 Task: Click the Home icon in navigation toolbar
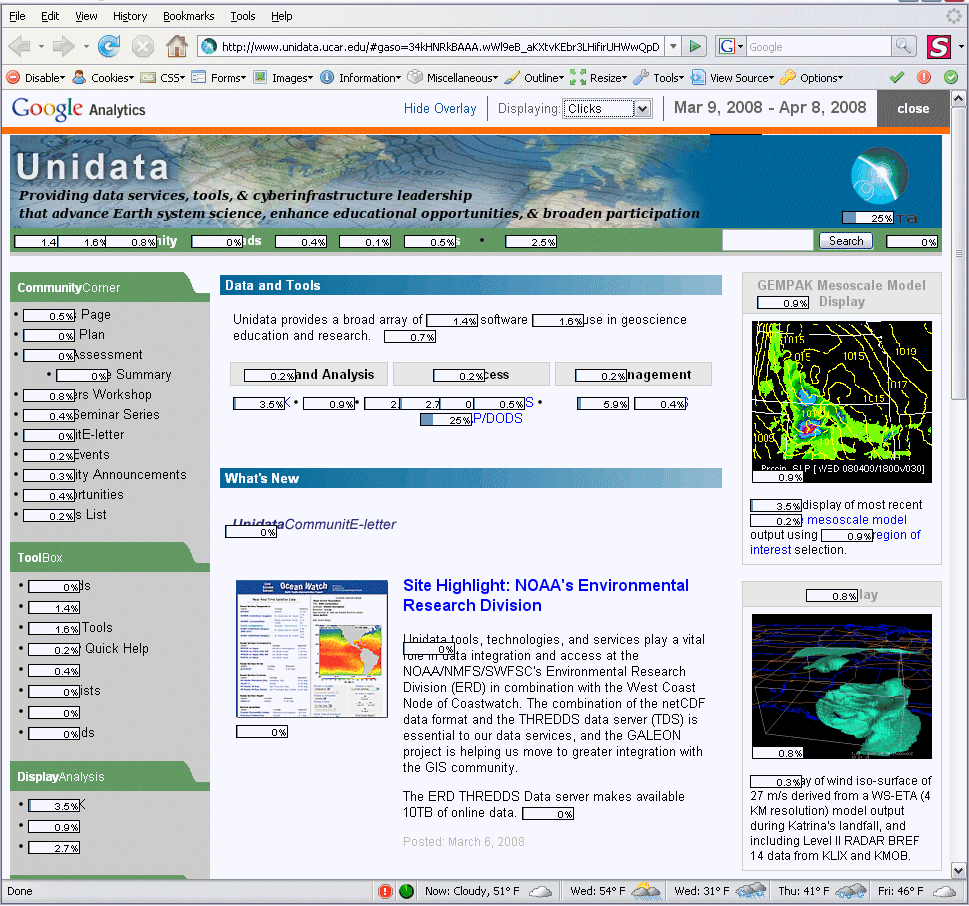click(x=176, y=46)
